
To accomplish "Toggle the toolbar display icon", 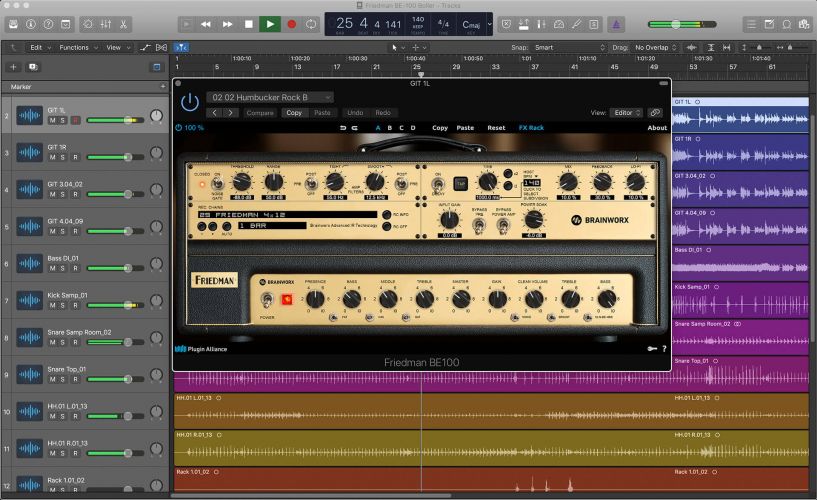I will click(x=66, y=24).
